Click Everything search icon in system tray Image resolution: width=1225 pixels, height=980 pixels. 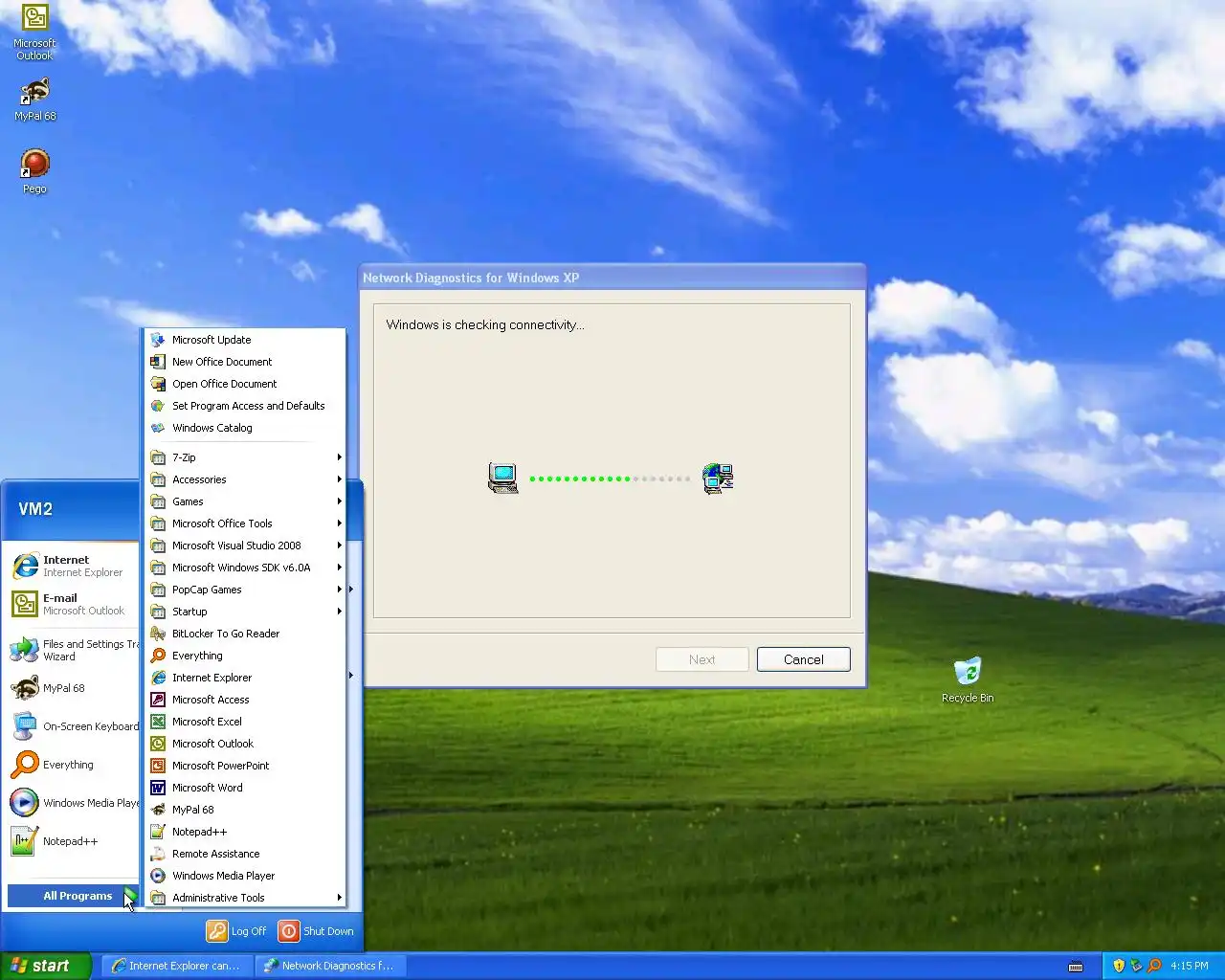click(1154, 966)
